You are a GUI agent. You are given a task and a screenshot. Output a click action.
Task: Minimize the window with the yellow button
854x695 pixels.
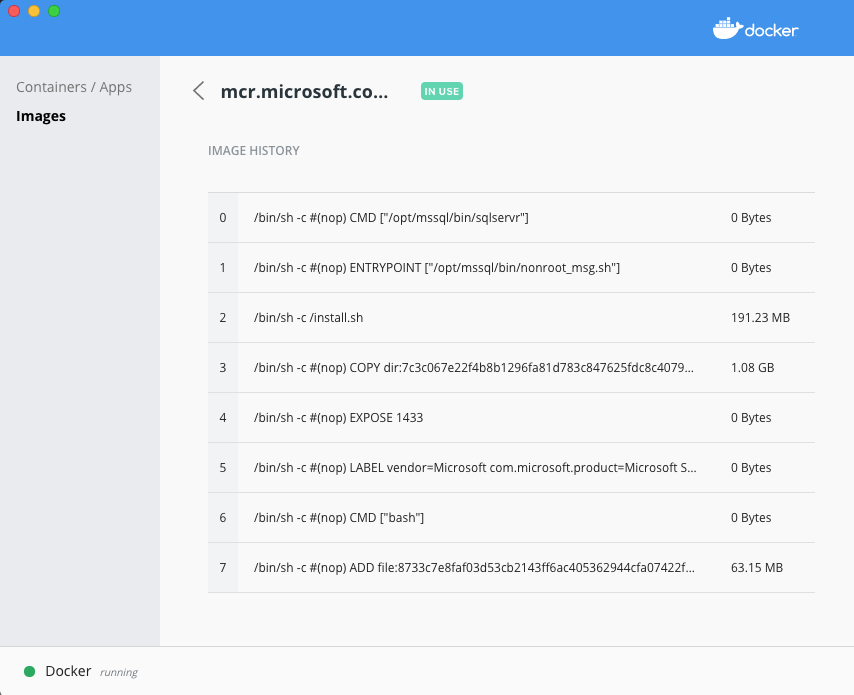34,11
